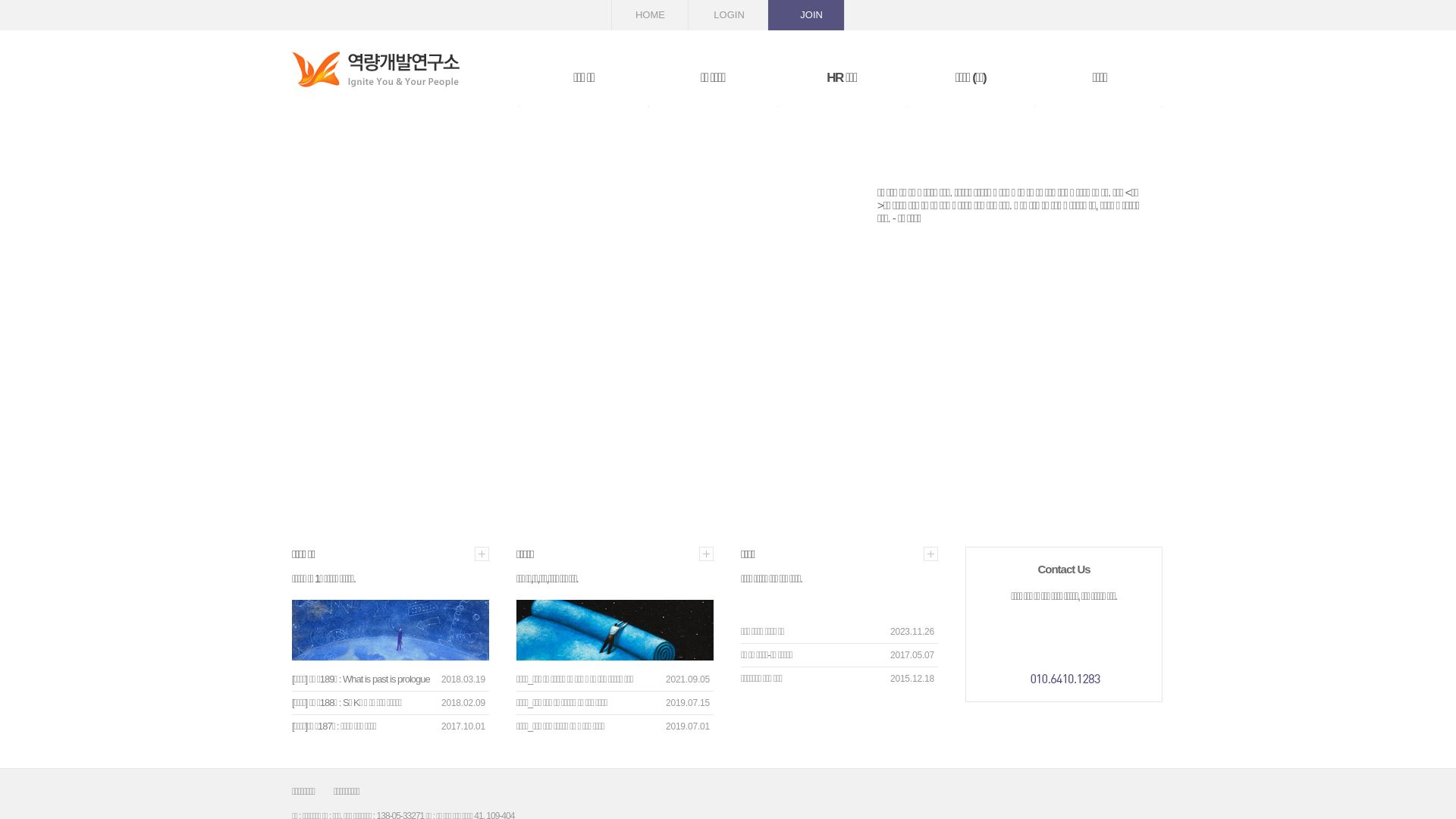Click the plus icon above the astronaut thumbnail

point(482,554)
